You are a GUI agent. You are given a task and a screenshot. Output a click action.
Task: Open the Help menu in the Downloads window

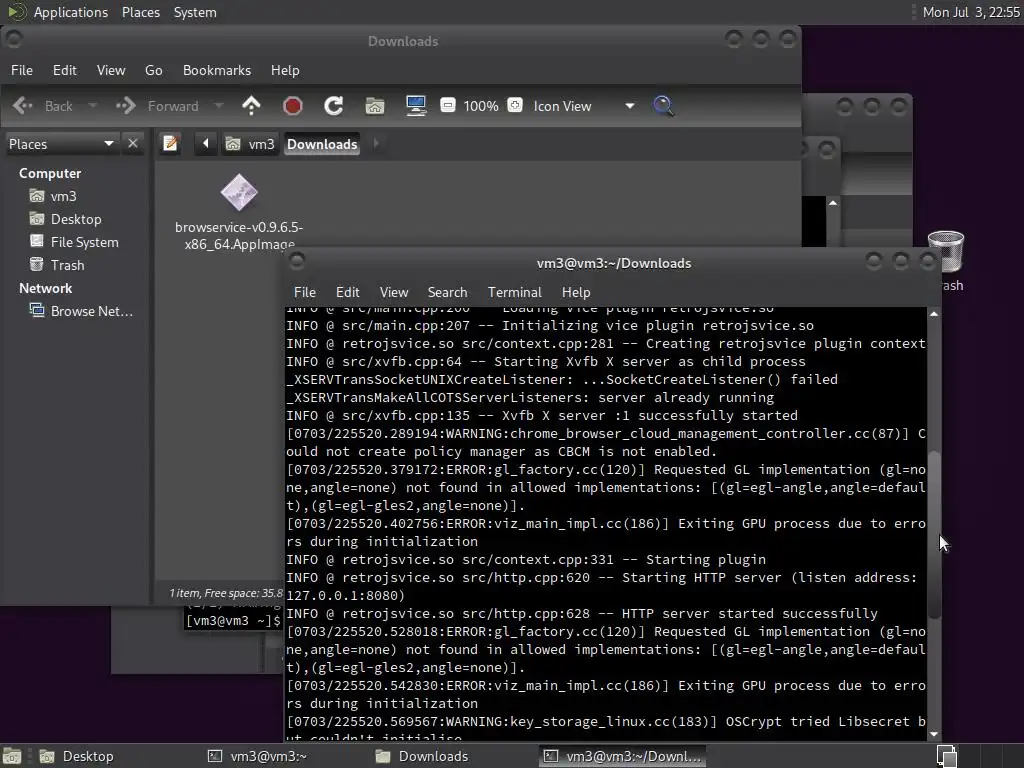coord(285,70)
